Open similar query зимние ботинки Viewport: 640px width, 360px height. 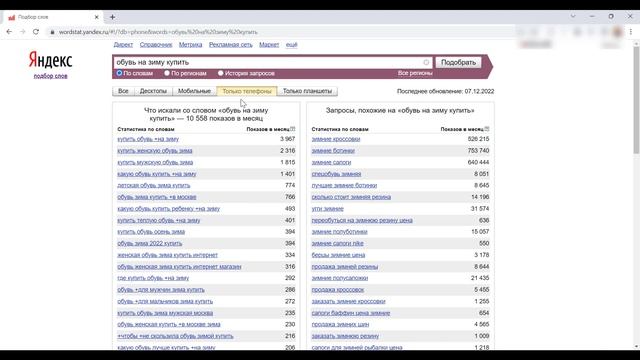coord(333,151)
